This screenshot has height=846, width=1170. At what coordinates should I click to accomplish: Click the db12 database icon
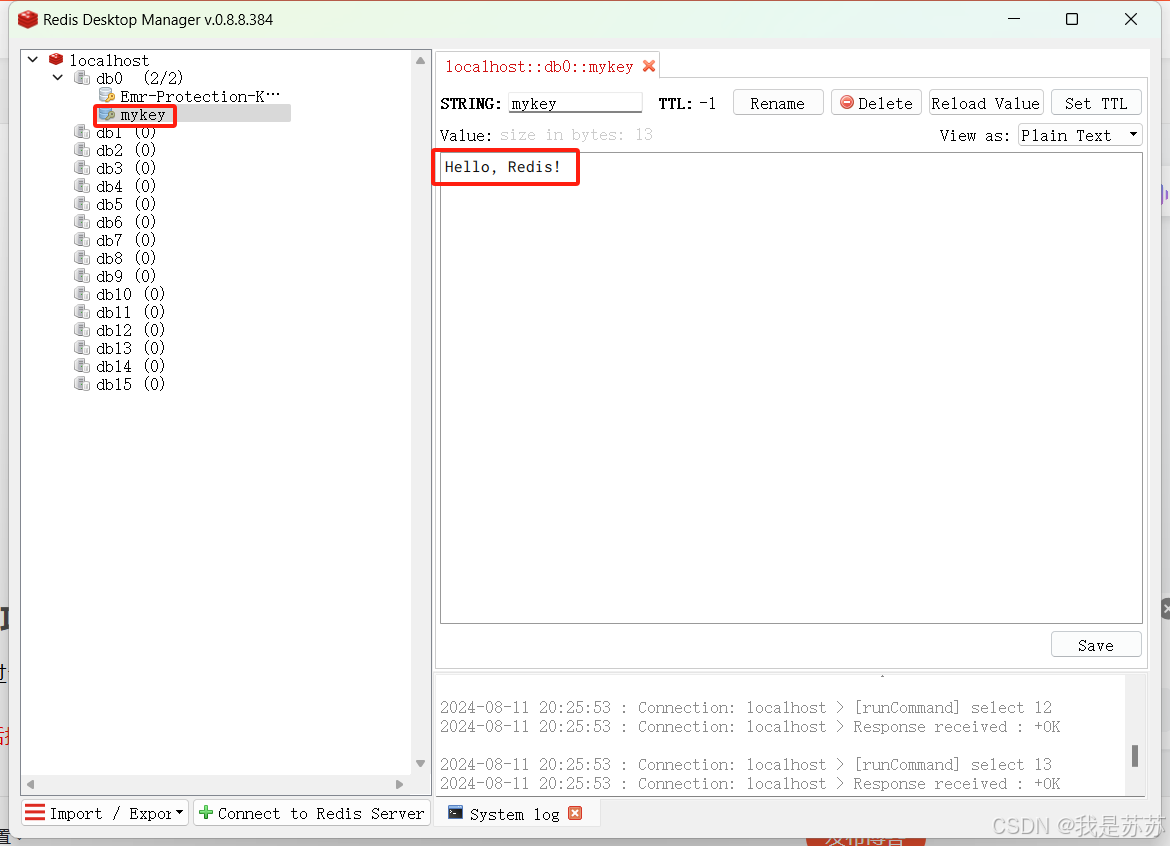pyautogui.click(x=82, y=330)
